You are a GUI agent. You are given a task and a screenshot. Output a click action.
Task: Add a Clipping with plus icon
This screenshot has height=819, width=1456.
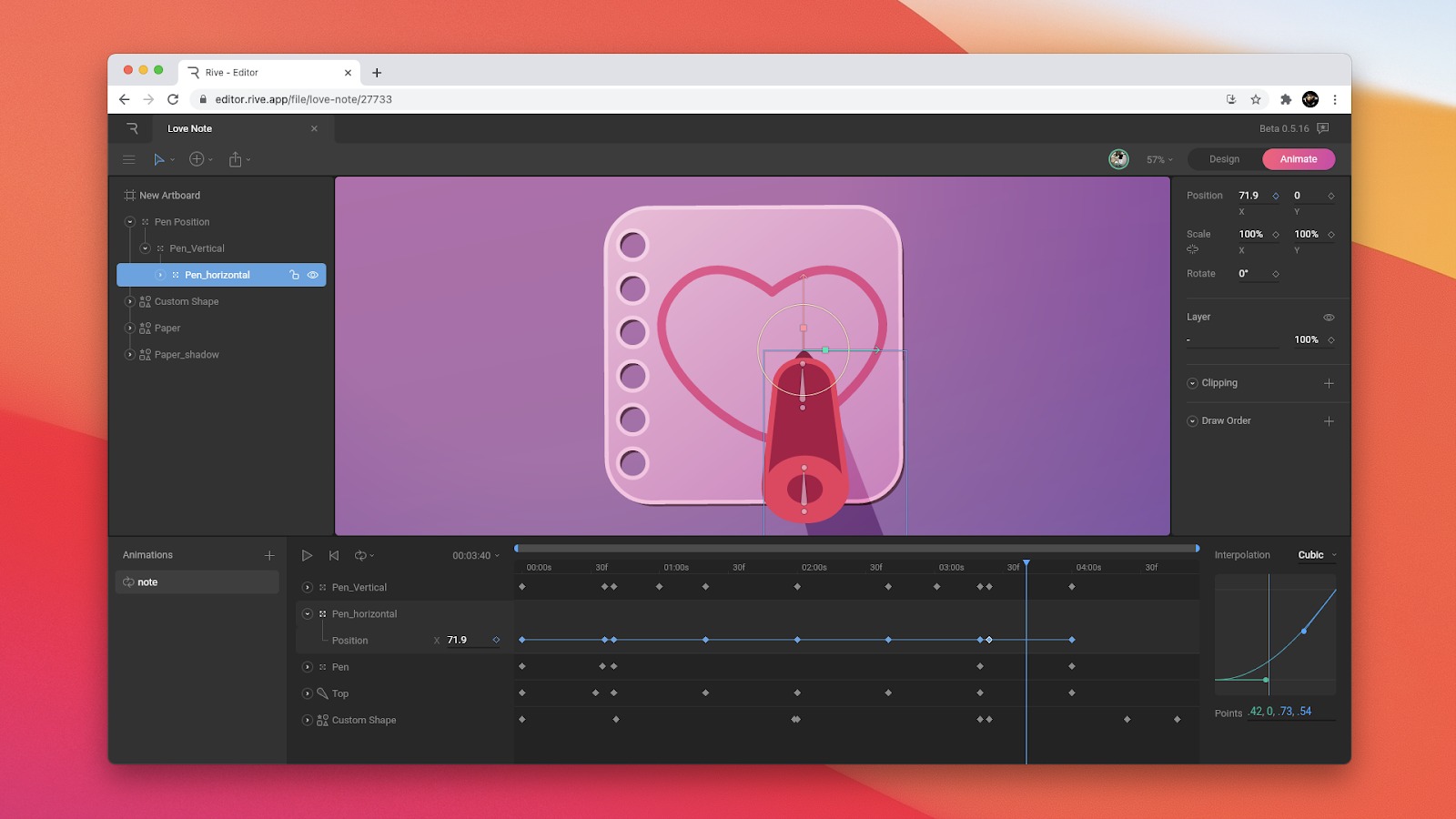tap(1329, 383)
